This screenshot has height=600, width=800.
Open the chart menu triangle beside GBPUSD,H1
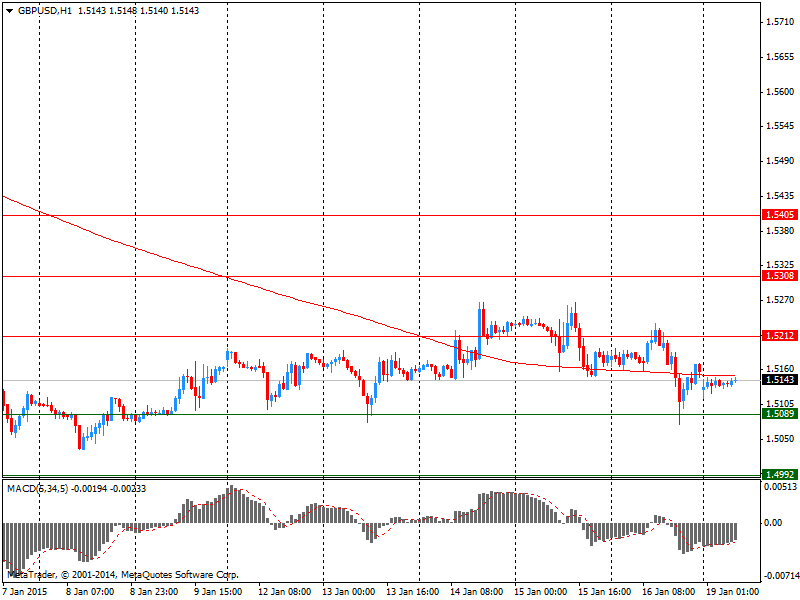tap(9, 11)
